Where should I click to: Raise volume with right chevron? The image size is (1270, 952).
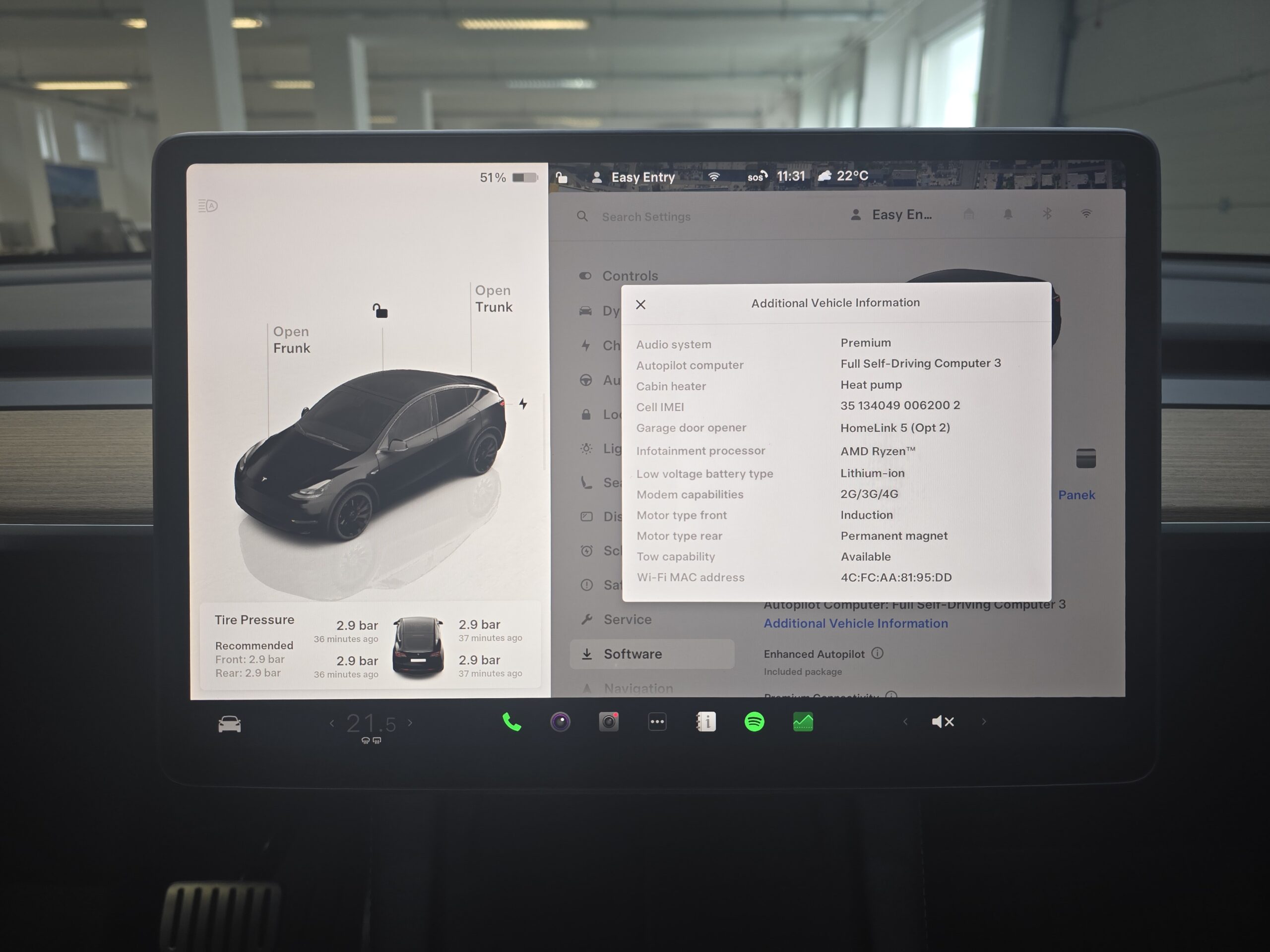(983, 722)
